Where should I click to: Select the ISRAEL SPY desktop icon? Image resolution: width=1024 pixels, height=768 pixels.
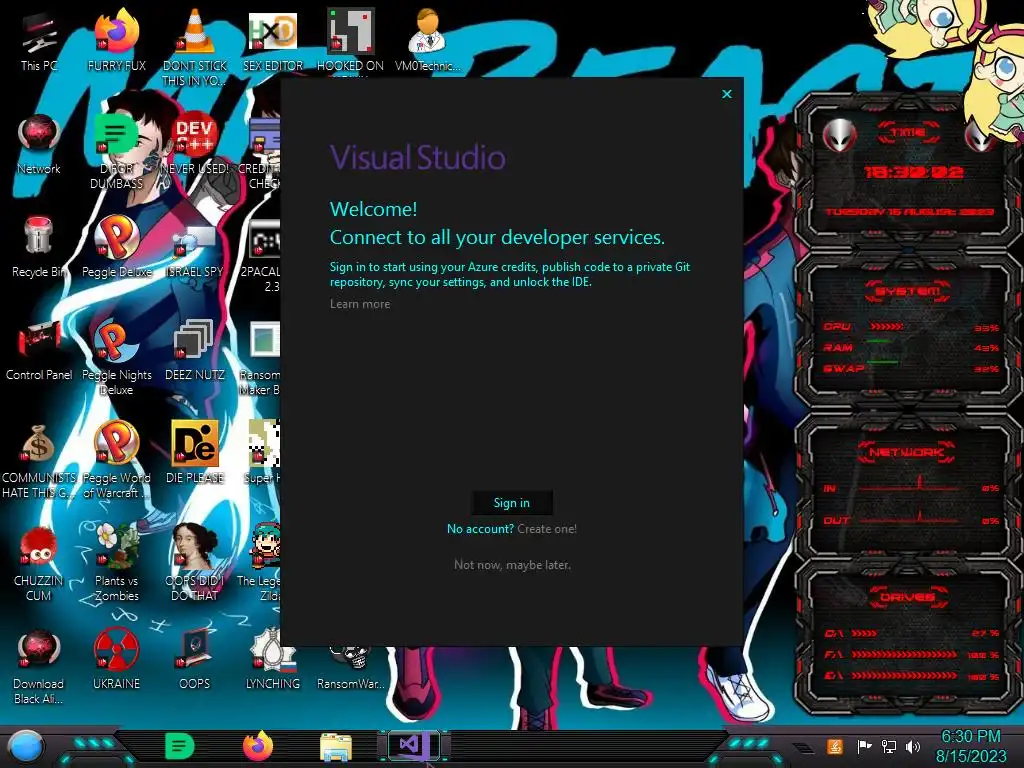[x=195, y=248]
